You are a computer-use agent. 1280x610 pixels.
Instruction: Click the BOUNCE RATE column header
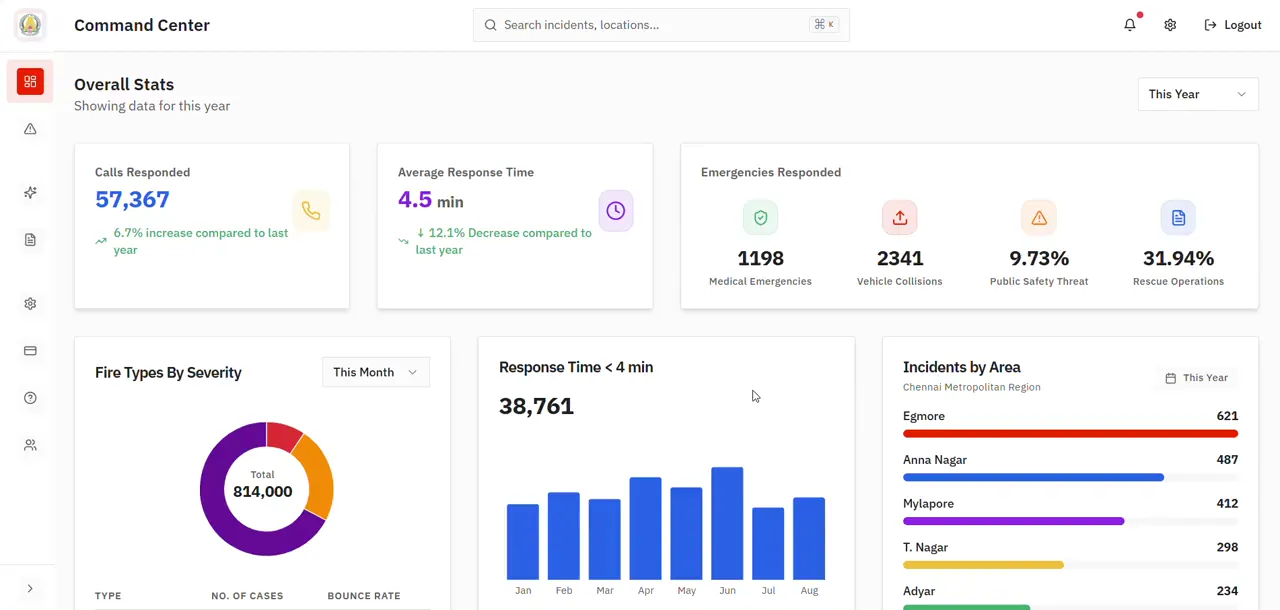(364, 596)
